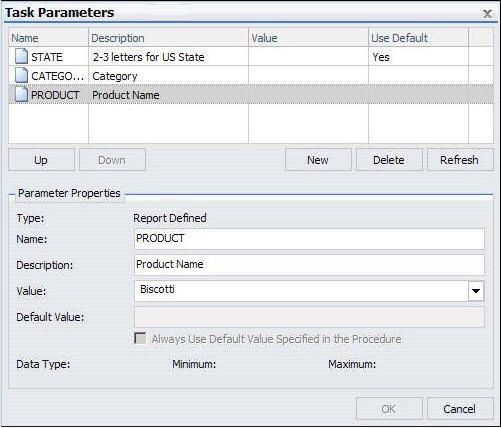The width and height of the screenshot is (501, 428).
Task: Click the OK button
Action: 389,409
